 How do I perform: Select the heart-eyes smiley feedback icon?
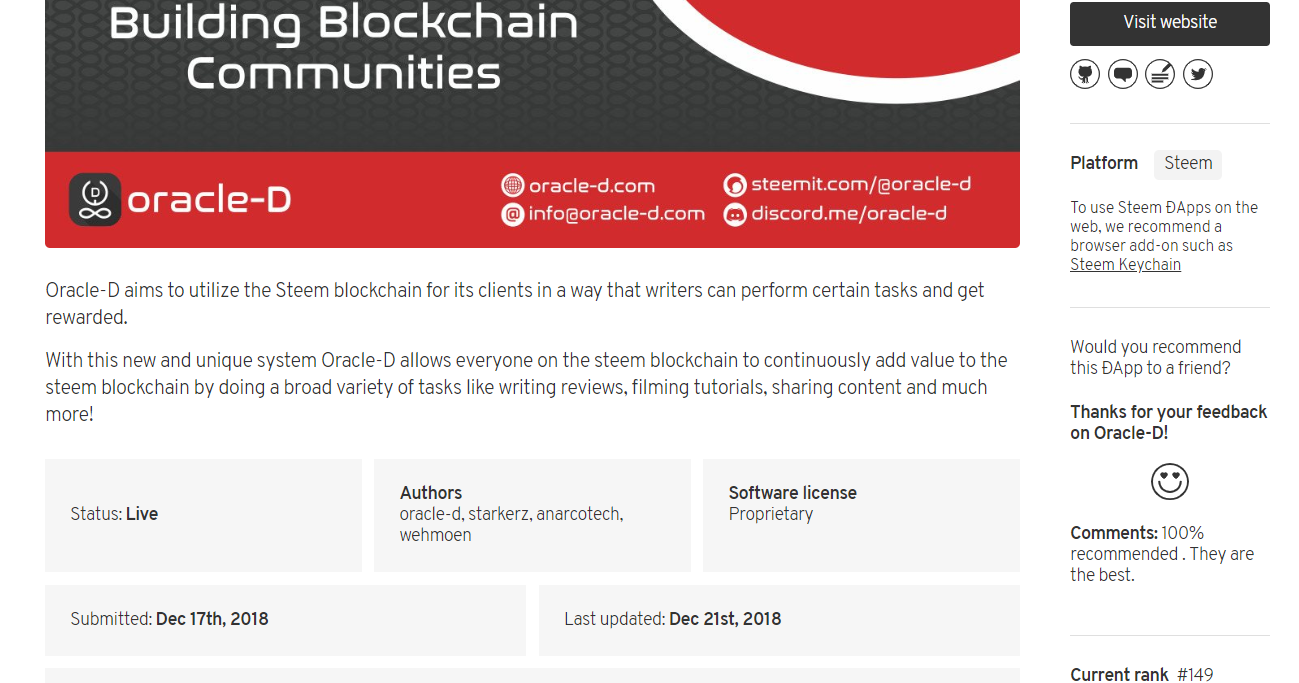point(1170,481)
